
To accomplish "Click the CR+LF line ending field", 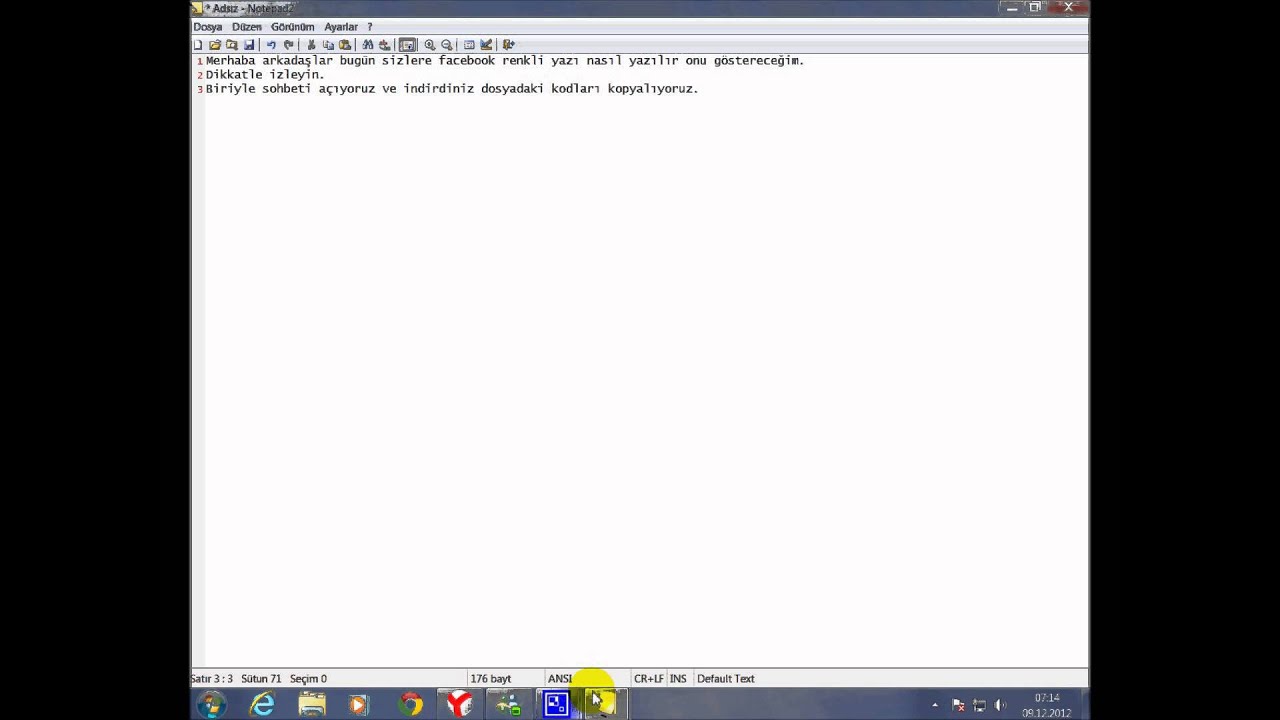I will [x=648, y=678].
